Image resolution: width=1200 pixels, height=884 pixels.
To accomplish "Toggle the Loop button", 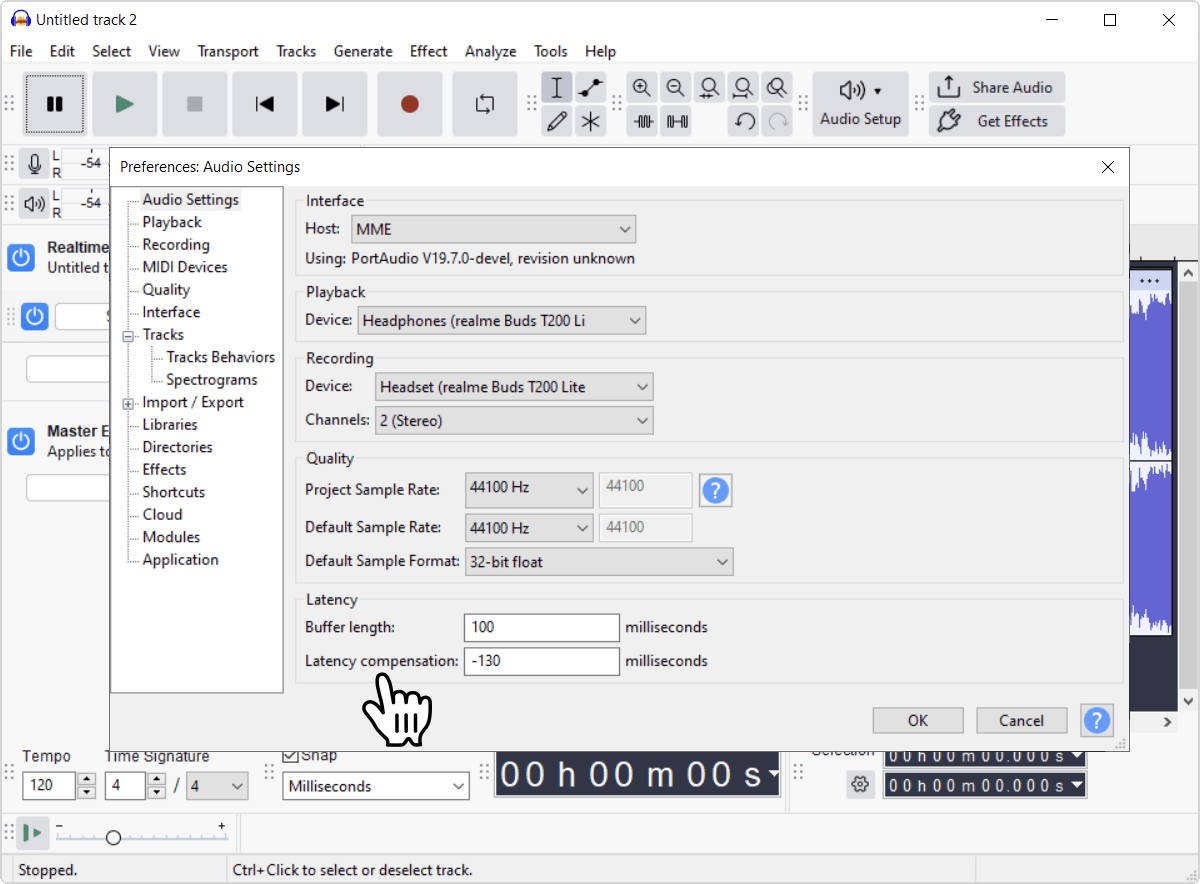I will 485,104.
